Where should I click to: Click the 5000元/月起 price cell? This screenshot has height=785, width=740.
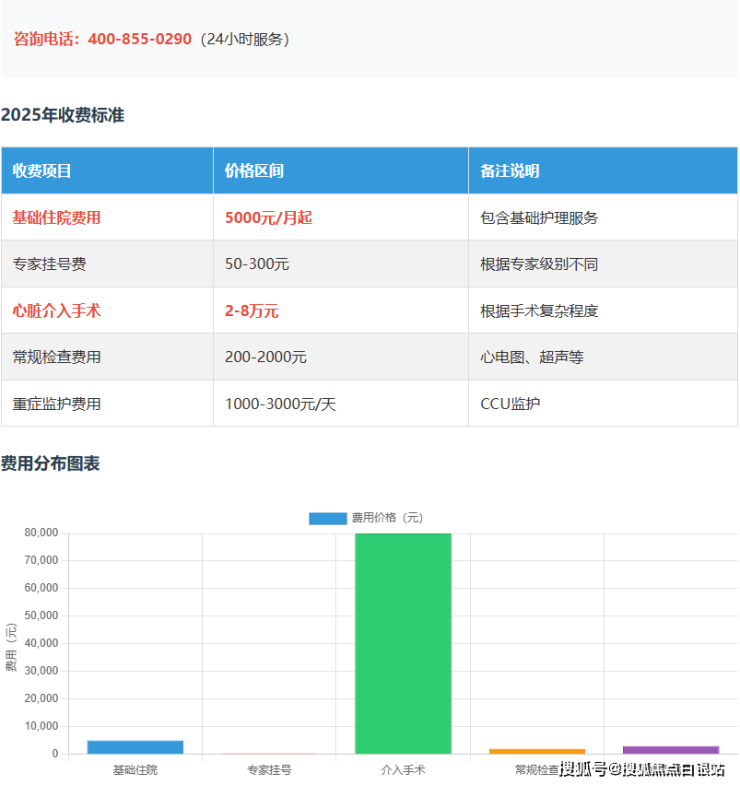point(268,217)
